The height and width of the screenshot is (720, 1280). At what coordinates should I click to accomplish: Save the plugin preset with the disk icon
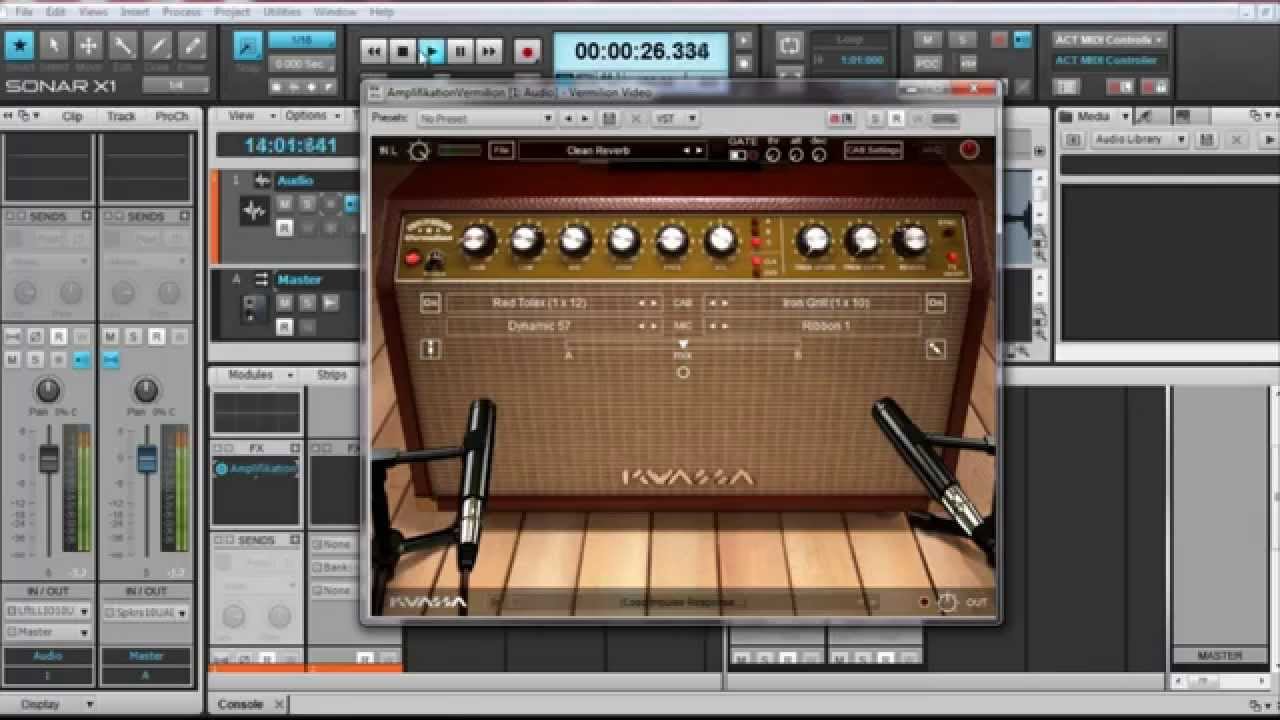(609, 119)
